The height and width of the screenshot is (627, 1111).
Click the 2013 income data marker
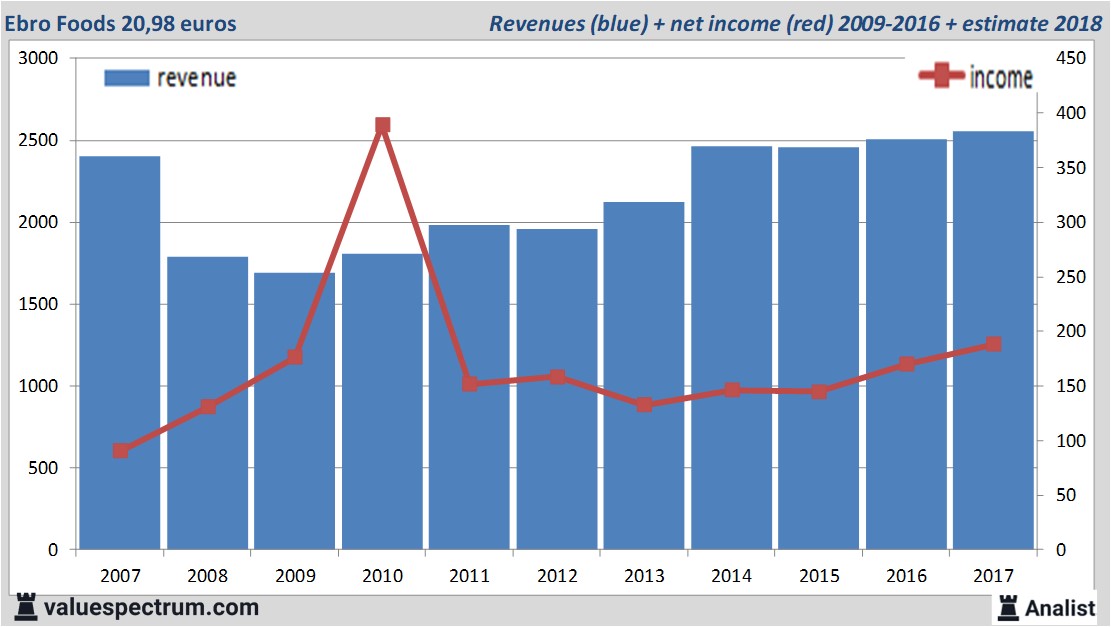pyautogui.click(x=644, y=405)
